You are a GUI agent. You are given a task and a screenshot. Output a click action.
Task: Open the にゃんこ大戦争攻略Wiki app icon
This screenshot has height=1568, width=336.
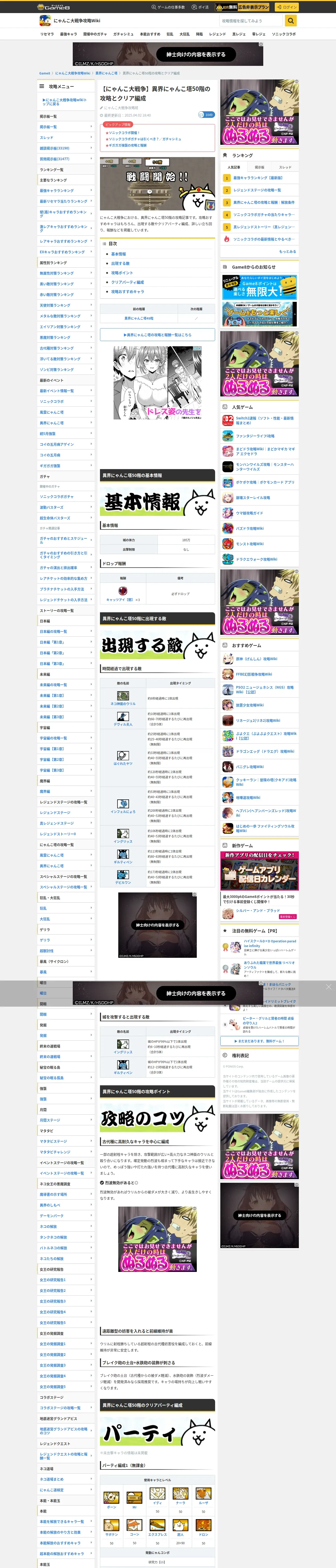pos(44,21)
